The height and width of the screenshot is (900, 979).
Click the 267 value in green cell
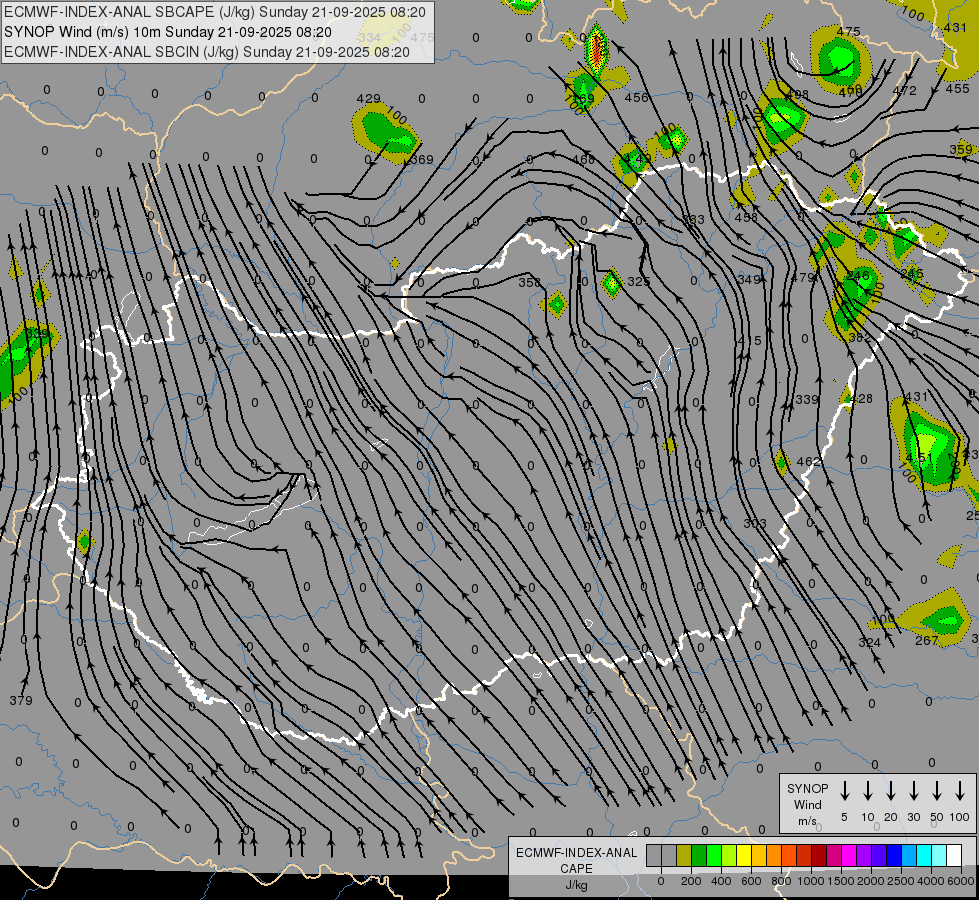[927, 640]
